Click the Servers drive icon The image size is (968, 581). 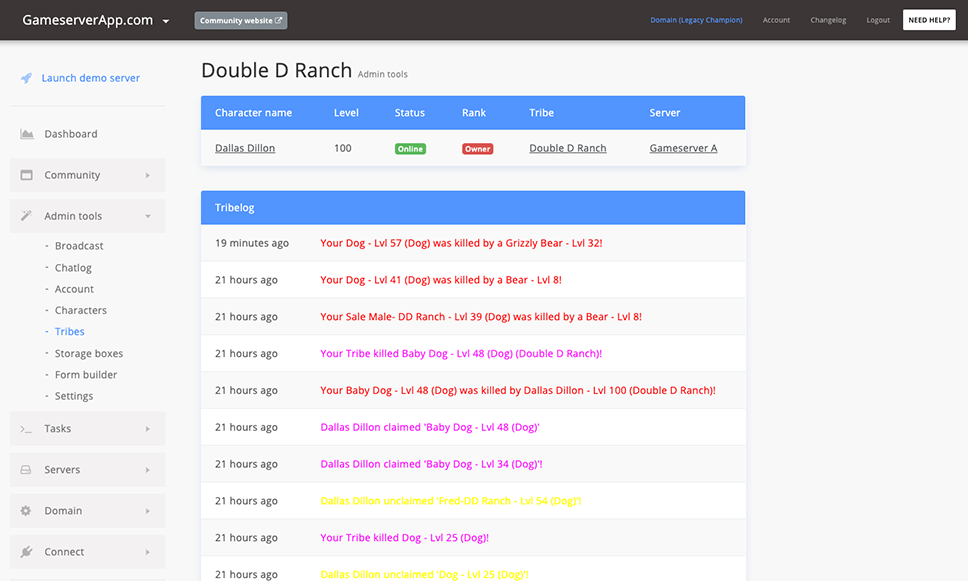pyautogui.click(x=26, y=470)
